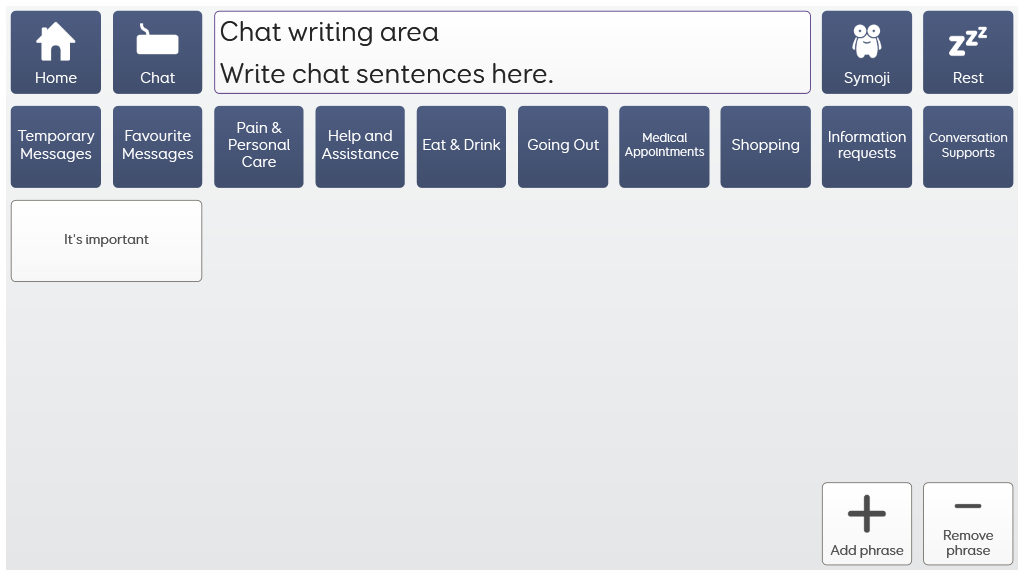The image size is (1024, 576).
Task: Speak the "It's important" phrase
Action: (x=106, y=240)
